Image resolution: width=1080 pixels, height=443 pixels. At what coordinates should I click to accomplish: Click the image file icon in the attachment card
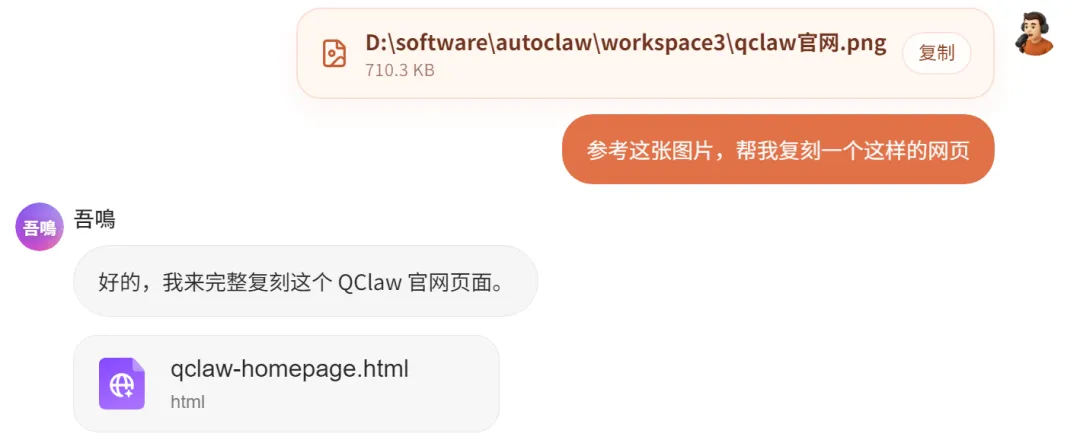[x=334, y=54]
